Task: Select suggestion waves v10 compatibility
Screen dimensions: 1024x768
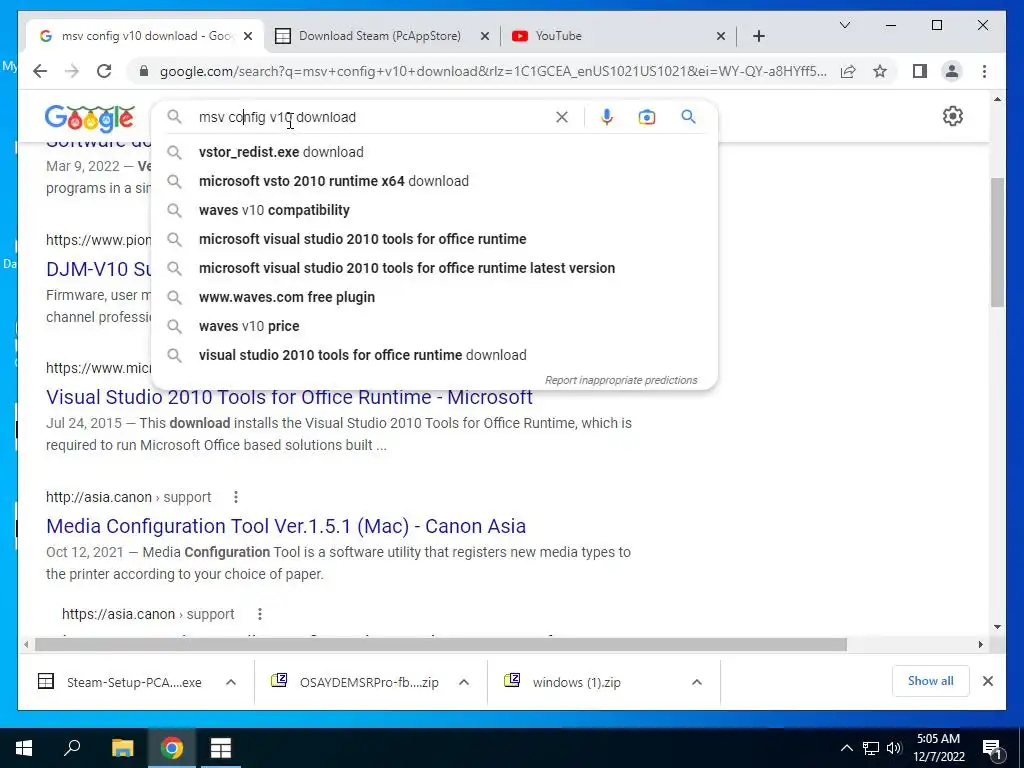Action: [x=434, y=210]
